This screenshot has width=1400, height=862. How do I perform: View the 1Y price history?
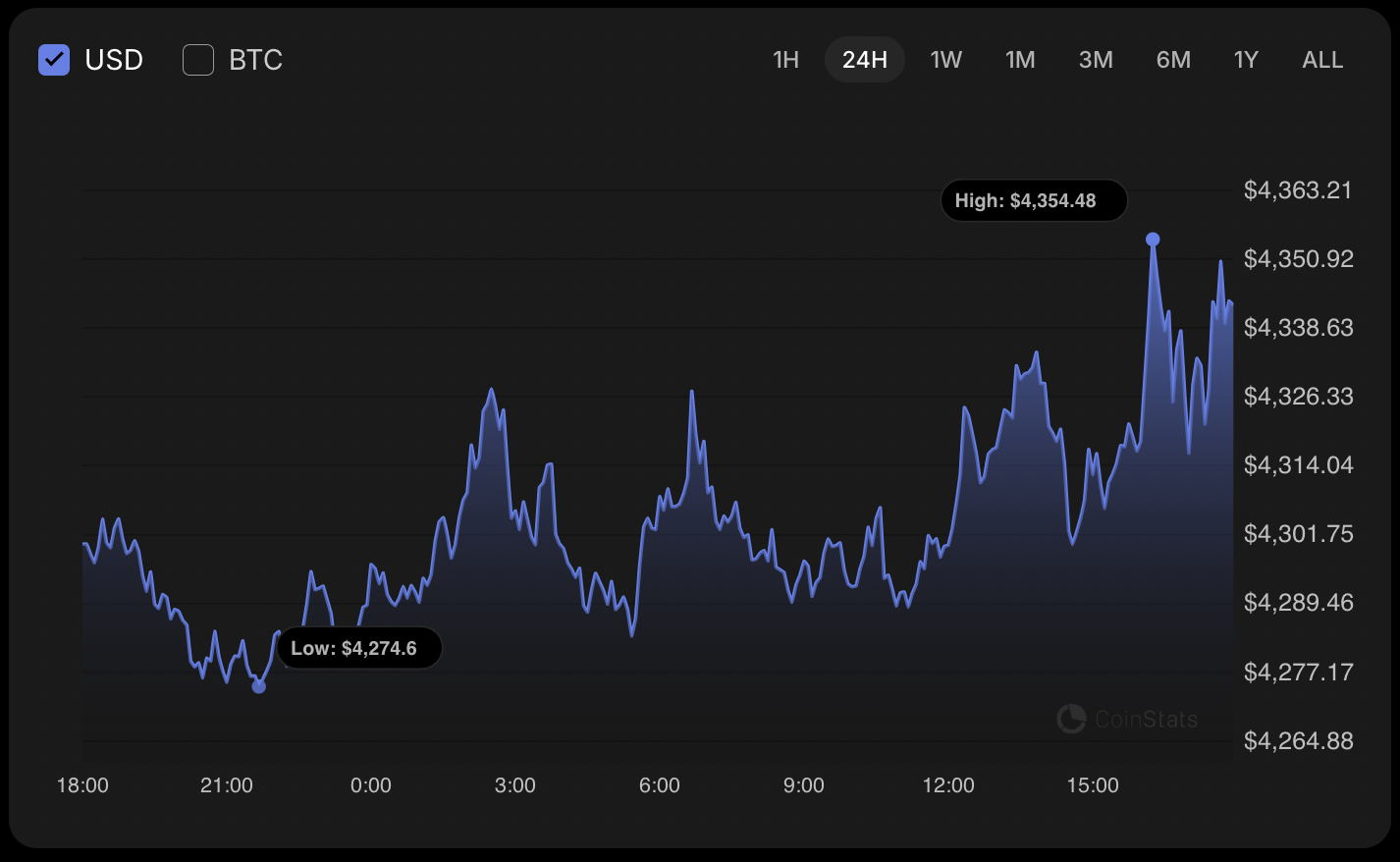[1246, 60]
